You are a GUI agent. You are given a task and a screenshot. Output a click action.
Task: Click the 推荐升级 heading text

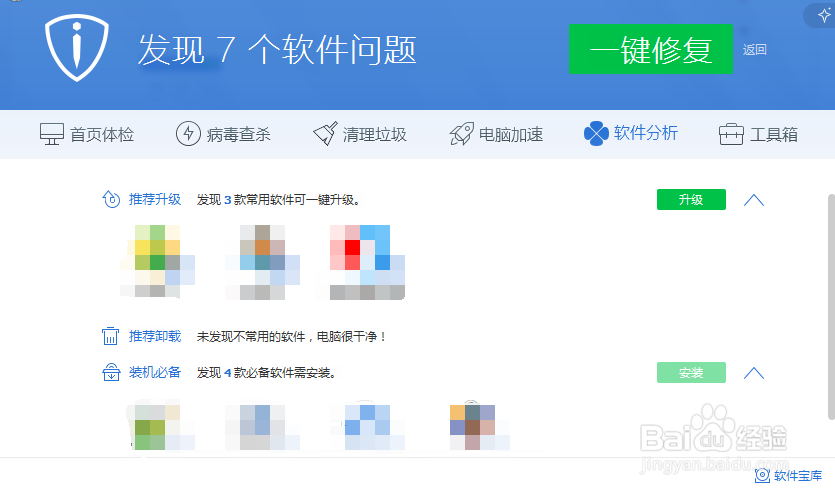pos(155,200)
